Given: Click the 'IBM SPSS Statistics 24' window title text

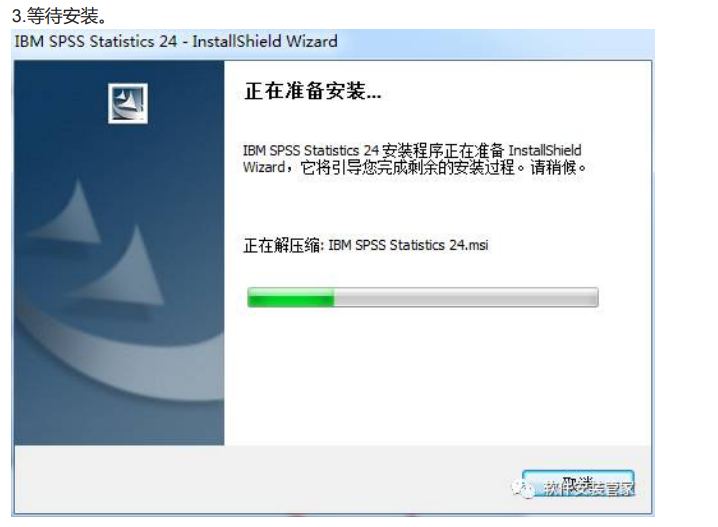Looking at the screenshot, I should [x=96, y=42].
